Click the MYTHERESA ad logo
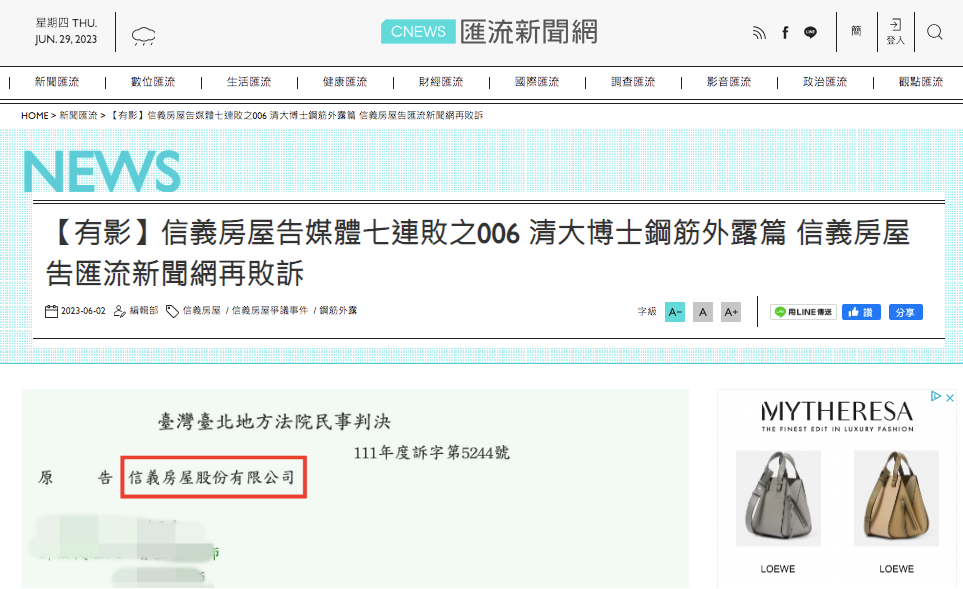This screenshot has height=589, width=963. [x=837, y=416]
